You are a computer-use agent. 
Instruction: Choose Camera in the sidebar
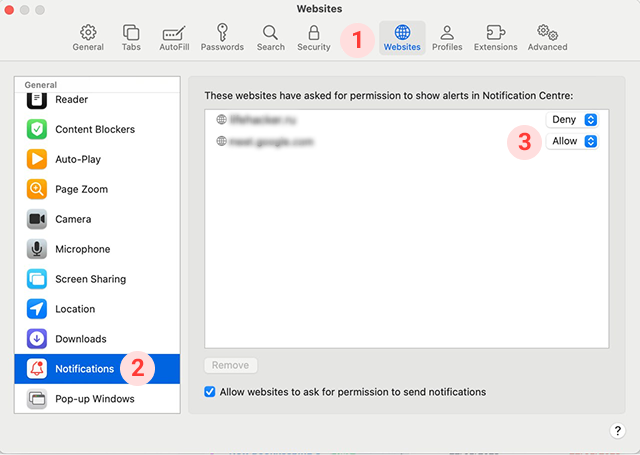coord(73,219)
